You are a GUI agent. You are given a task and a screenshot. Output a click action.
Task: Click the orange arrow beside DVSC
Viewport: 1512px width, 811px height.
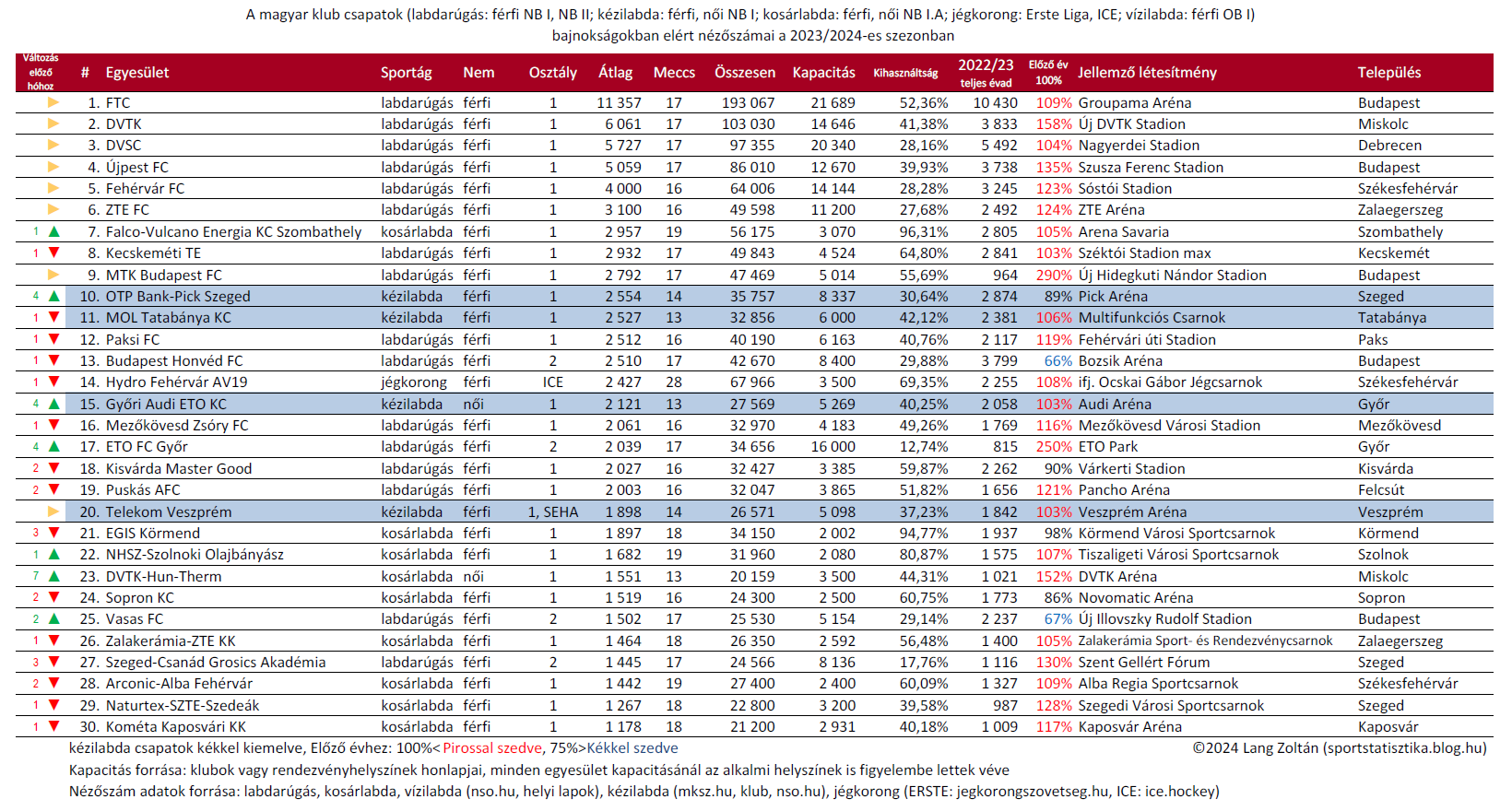click(x=53, y=145)
